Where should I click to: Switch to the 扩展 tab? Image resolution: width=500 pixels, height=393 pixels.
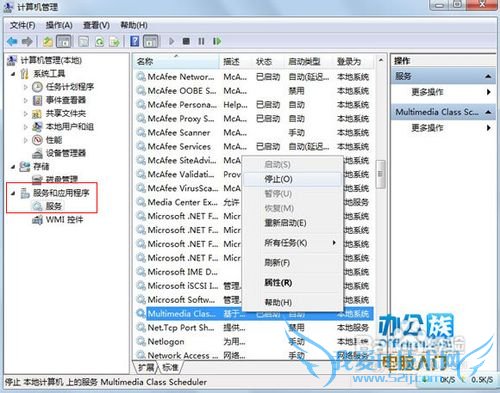(146, 367)
